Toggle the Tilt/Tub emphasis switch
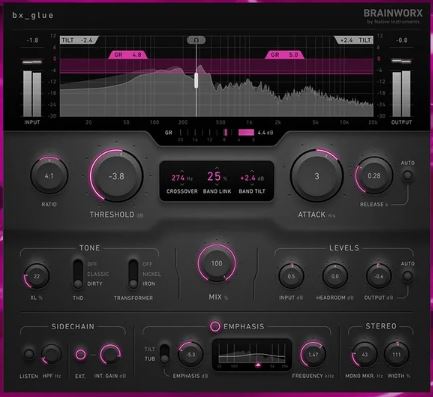 pos(164,354)
